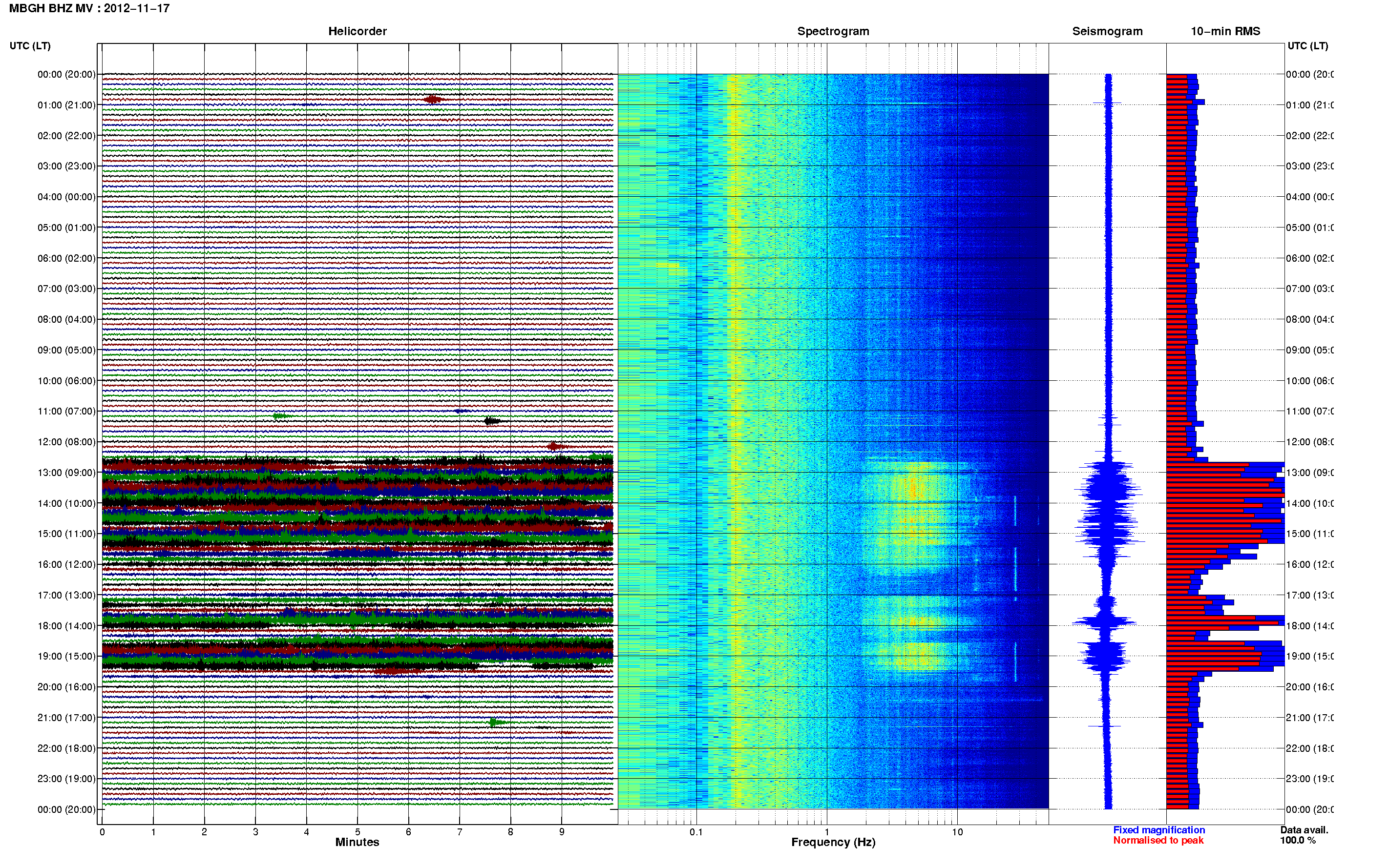1389x868 pixels.
Task: Click the dark red event burst after 12:00
Action: click(x=555, y=446)
